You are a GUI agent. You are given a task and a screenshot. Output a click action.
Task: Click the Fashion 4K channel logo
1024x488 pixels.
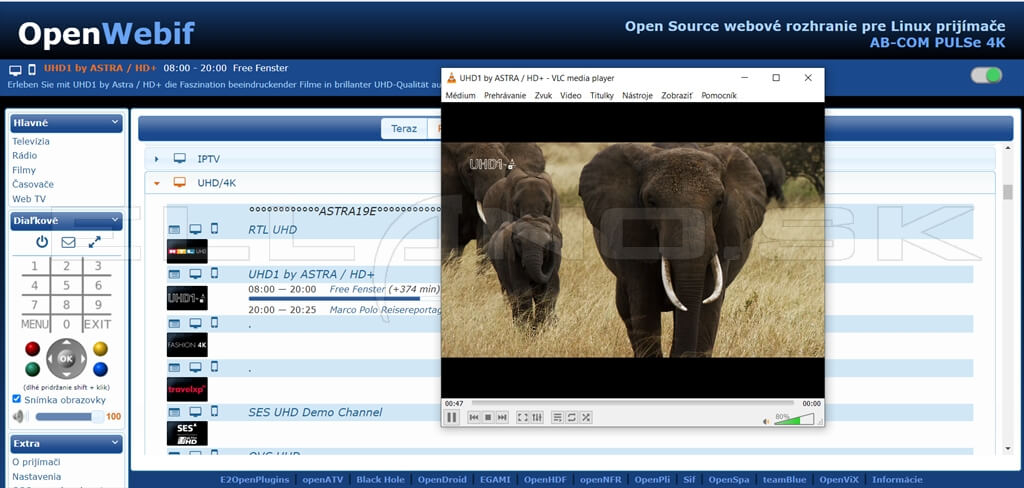point(187,345)
